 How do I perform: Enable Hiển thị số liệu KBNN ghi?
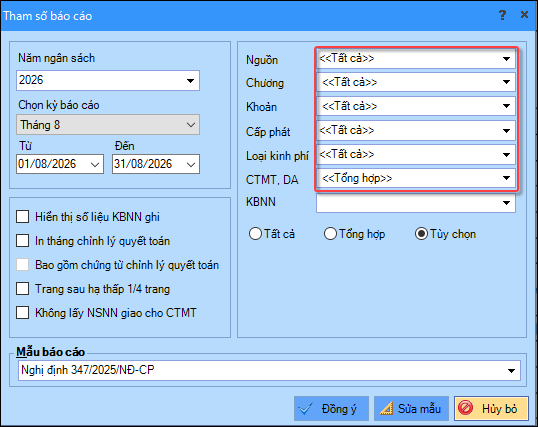23,217
